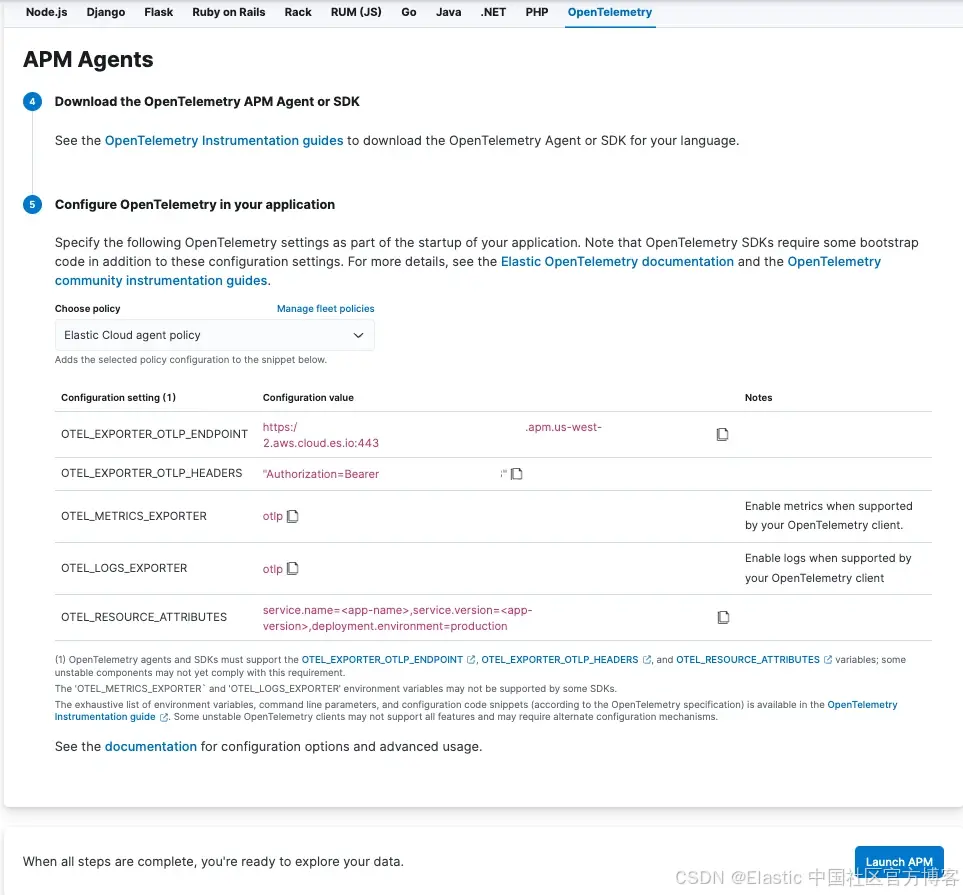Select the OTEL_LOGS_EXPORTER setting name cell
The image size is (963, 895).
click(124, 568)
